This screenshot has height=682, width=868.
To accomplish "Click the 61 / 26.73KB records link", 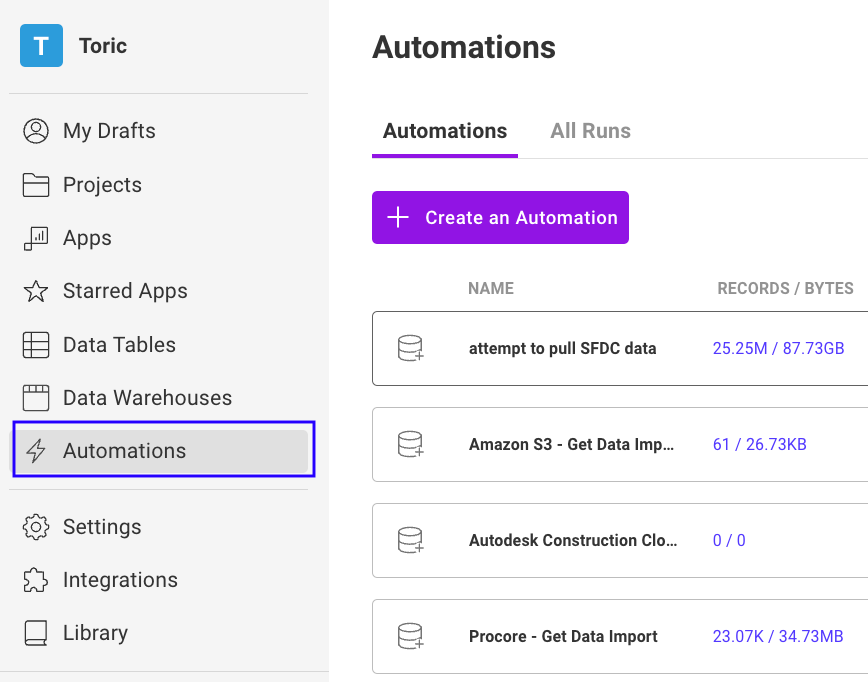I will pos(760,445).
